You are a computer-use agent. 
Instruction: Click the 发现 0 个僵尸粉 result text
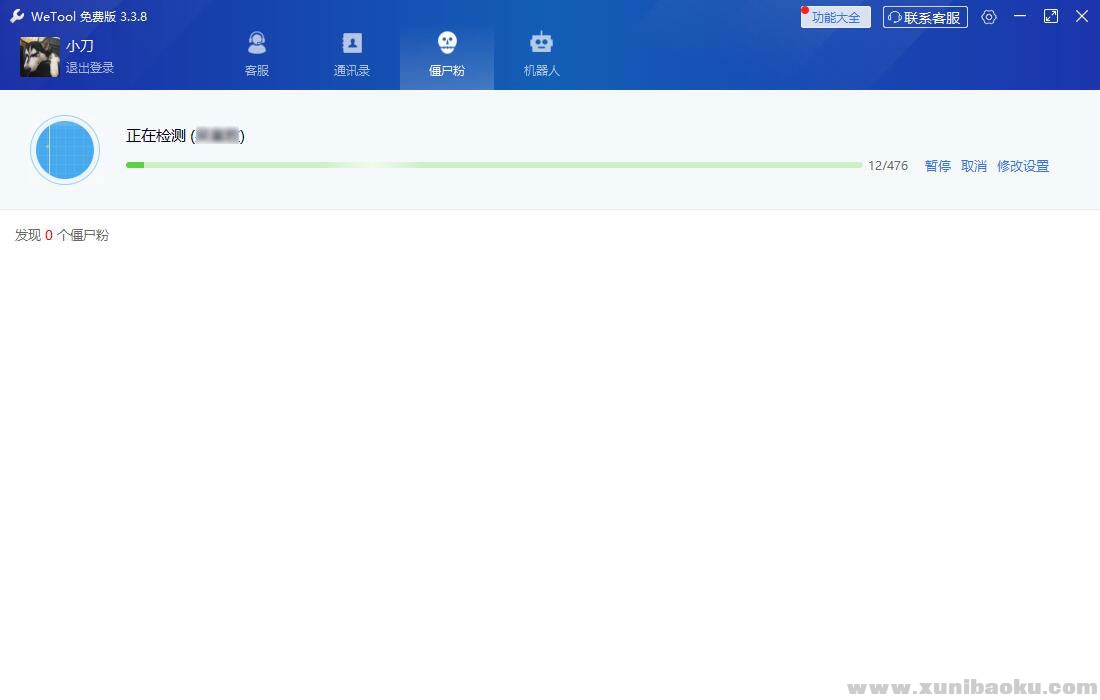(x=62, y=235)
